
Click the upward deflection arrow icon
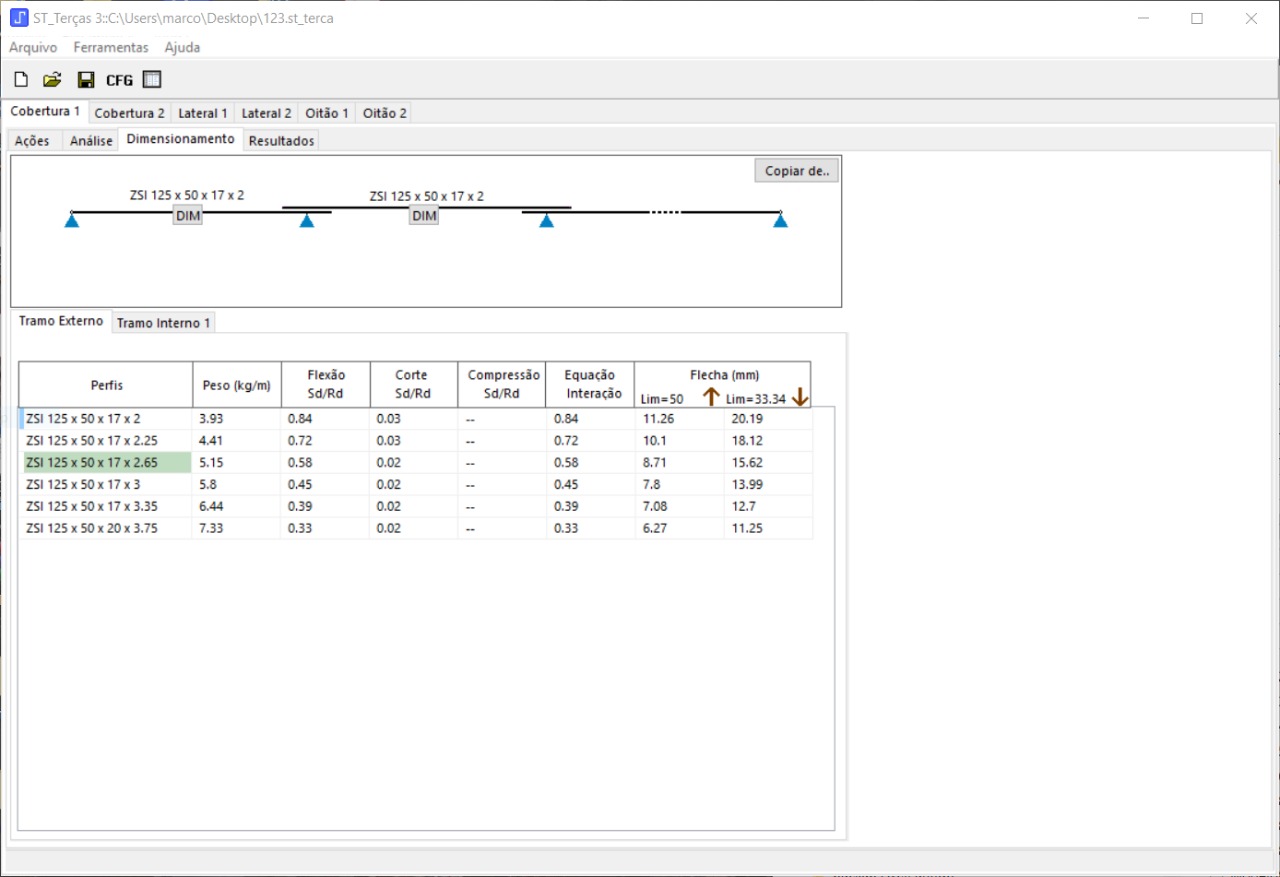(x=711, y=397)
